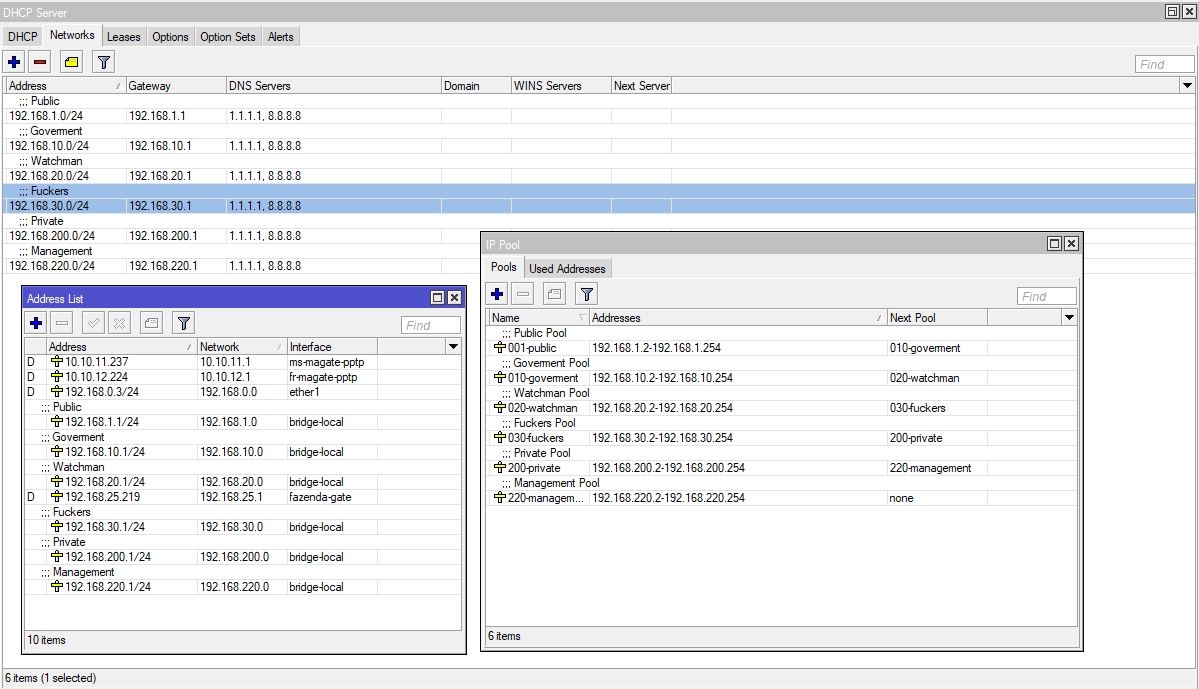Sort Address List by Network column
This screenshot has width=1199, height=689.
pos(242,346)
